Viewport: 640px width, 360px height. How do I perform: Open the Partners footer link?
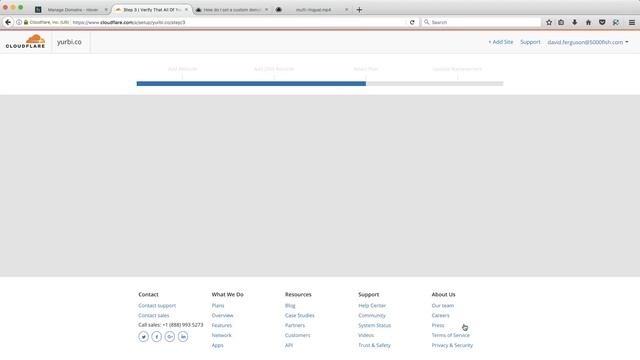[295, 325]
